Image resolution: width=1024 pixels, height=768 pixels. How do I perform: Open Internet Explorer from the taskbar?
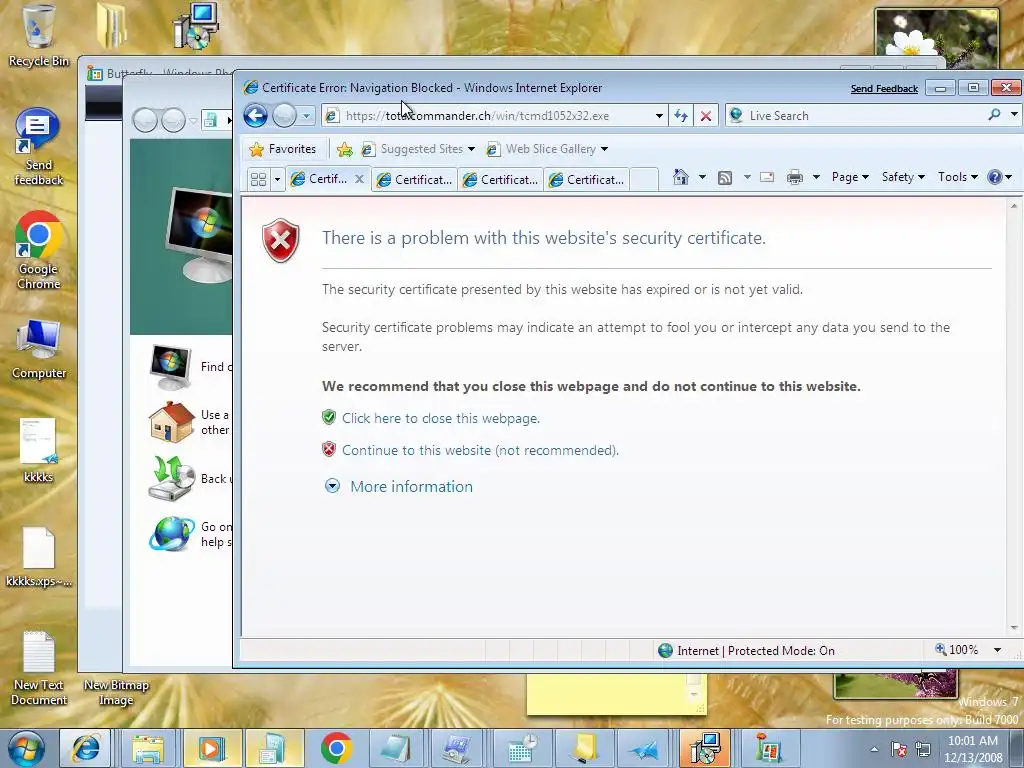point(86,748)
